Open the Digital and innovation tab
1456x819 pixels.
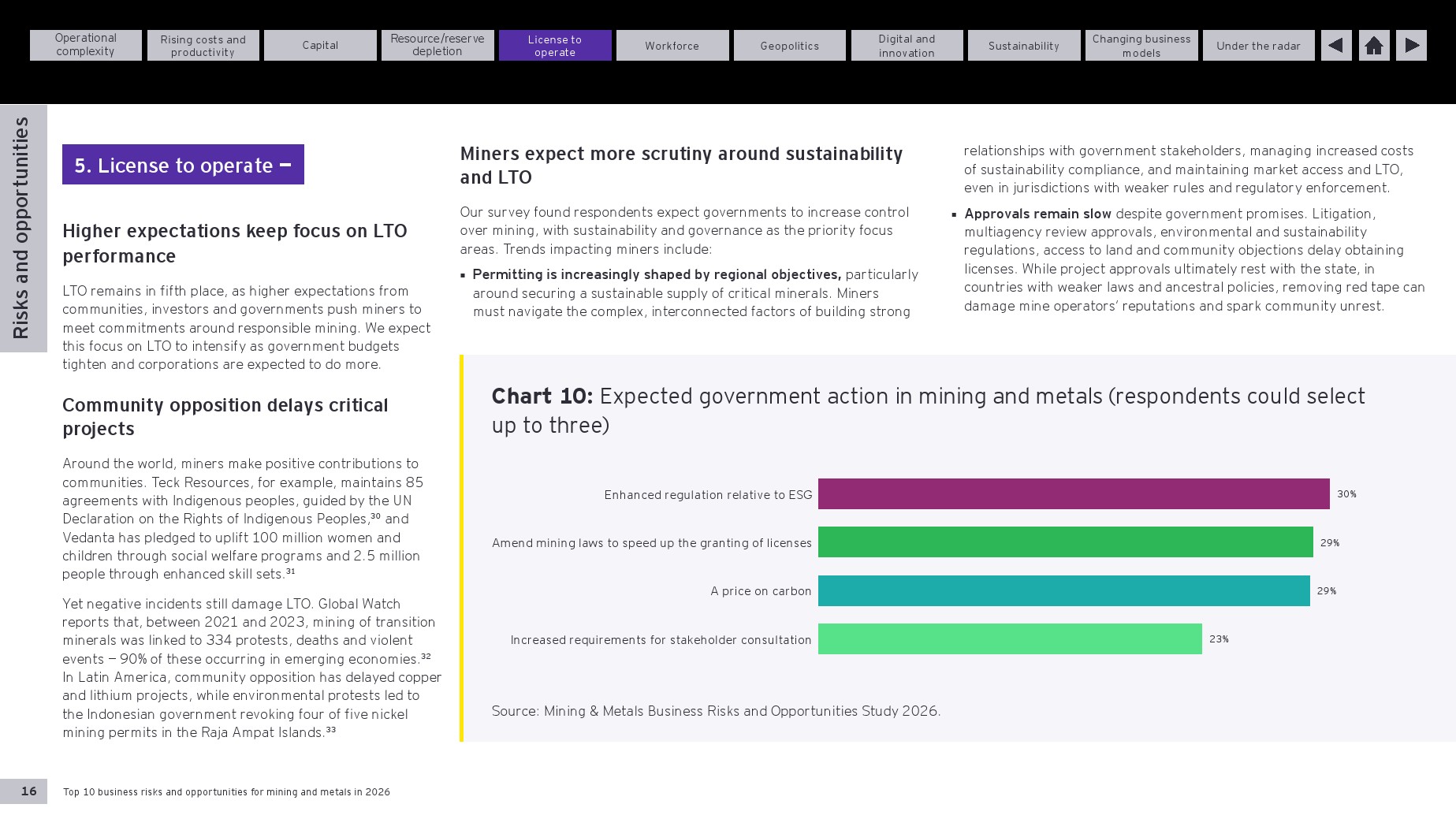click(x=907, y=45)
